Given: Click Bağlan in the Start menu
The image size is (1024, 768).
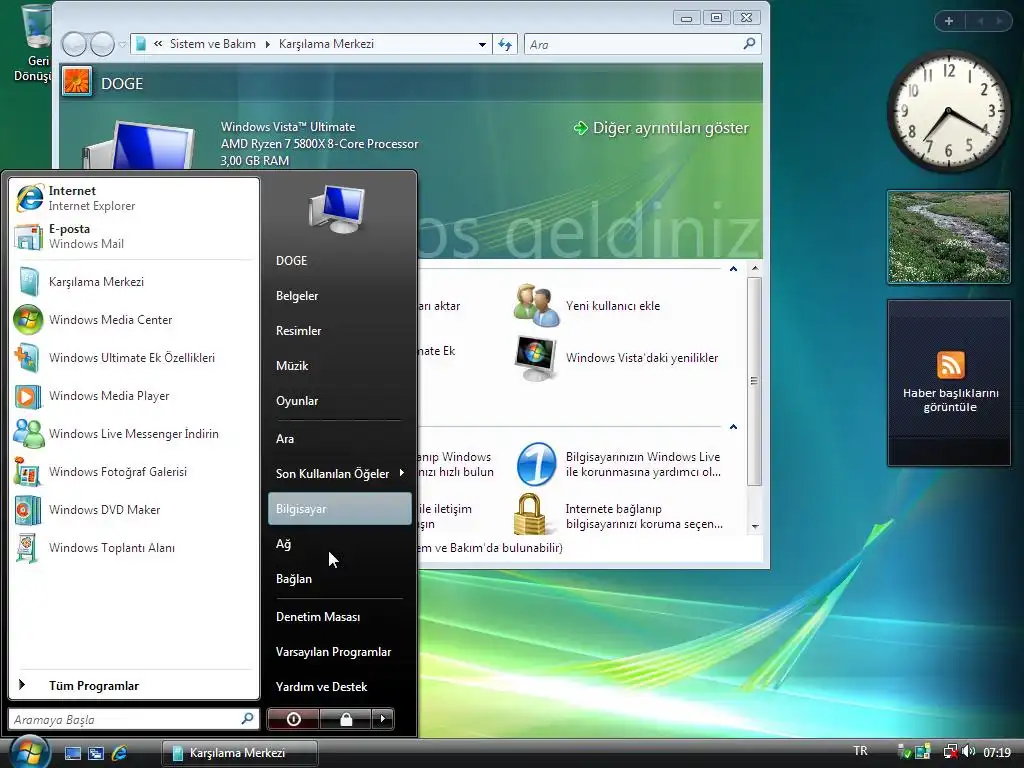Looking at the screenshot, I should (x=340, y=579).
